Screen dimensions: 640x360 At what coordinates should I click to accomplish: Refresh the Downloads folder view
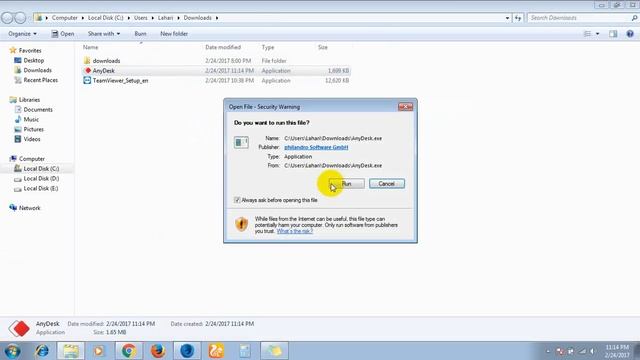(518, 18)
